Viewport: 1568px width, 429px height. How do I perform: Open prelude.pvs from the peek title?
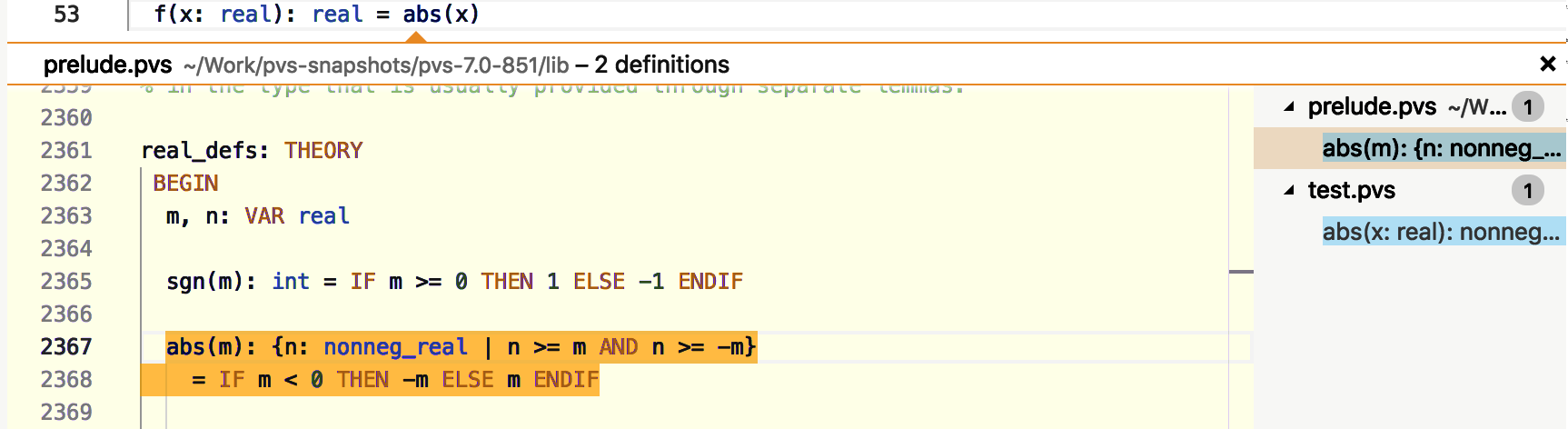click(x=107, y=65)
